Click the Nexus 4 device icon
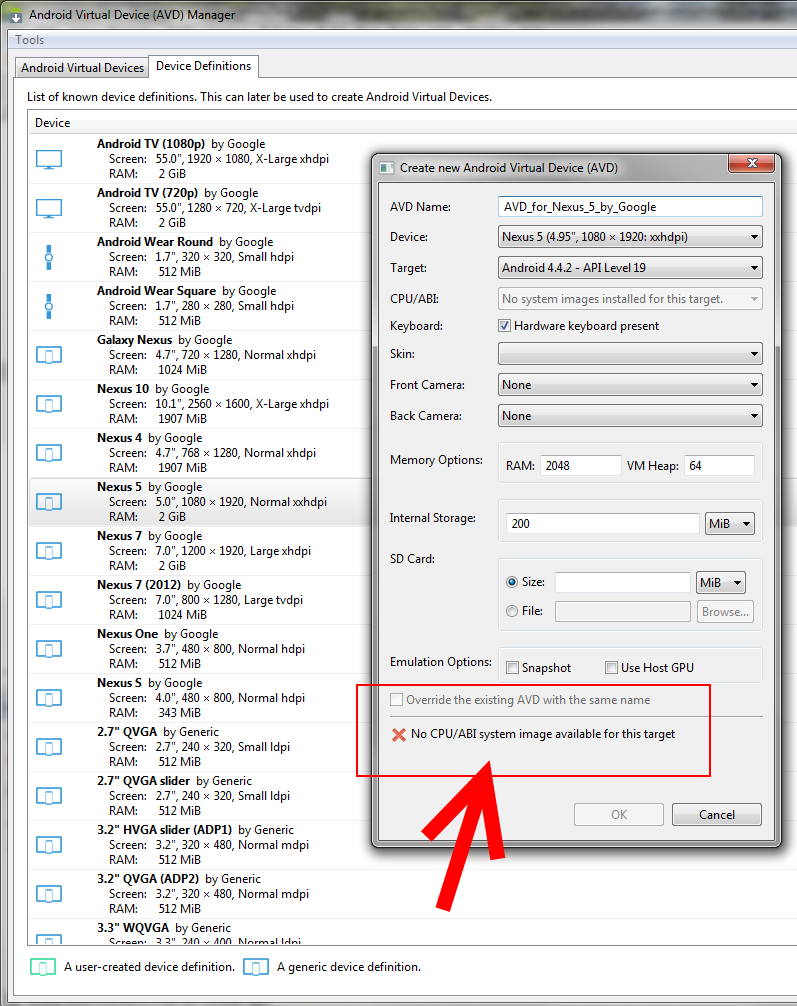Screen dimensions: 797x1006 tap(49, 453)
